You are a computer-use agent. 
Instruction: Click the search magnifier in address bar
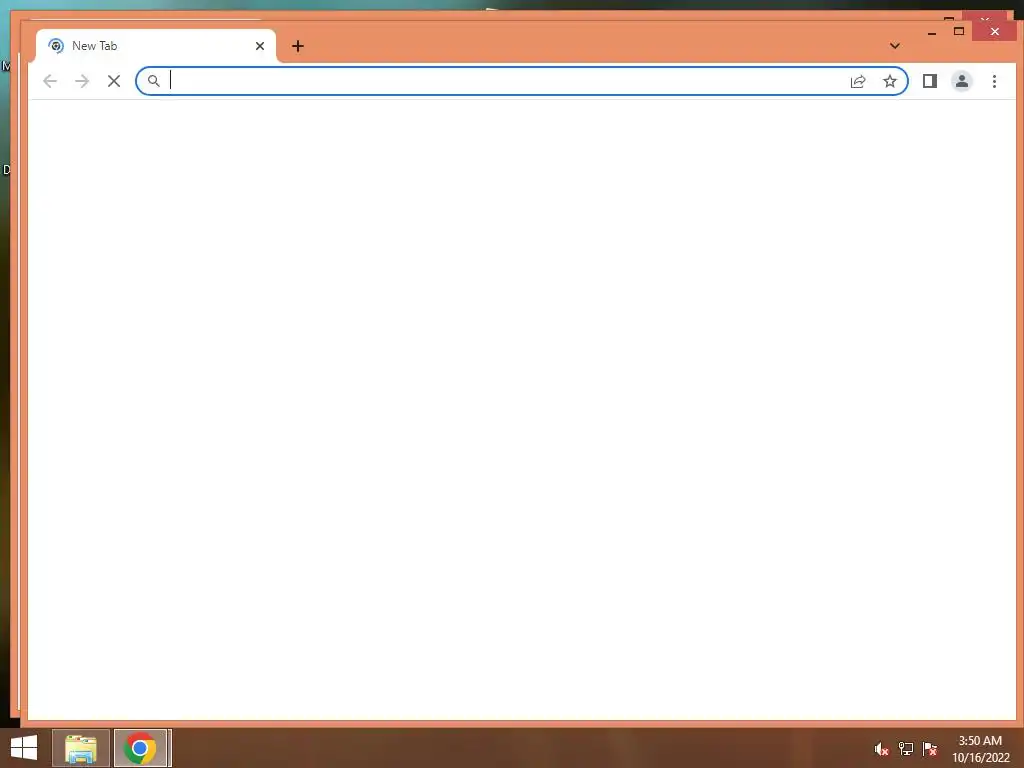click(x=153, y=81)
